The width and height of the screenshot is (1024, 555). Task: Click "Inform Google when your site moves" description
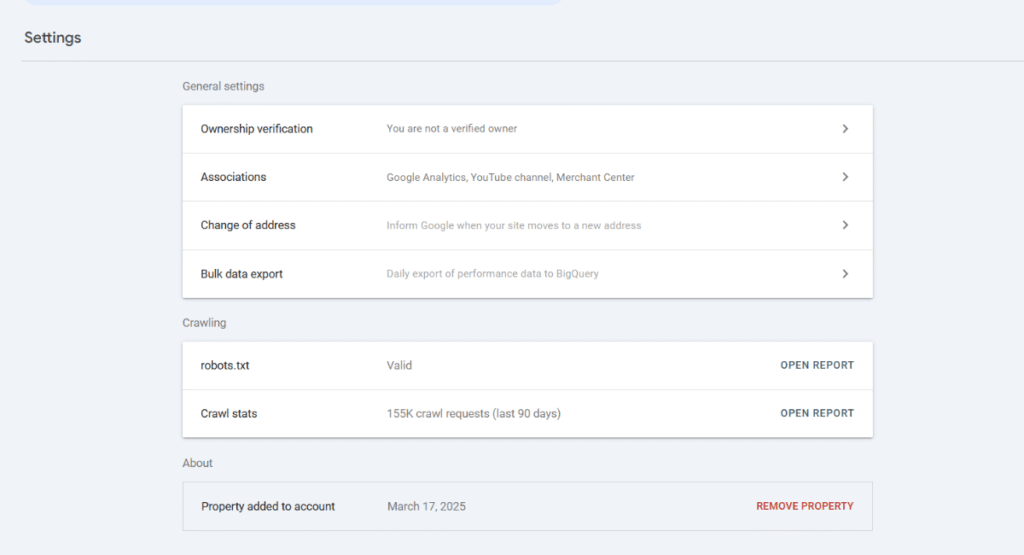[513, 225]
